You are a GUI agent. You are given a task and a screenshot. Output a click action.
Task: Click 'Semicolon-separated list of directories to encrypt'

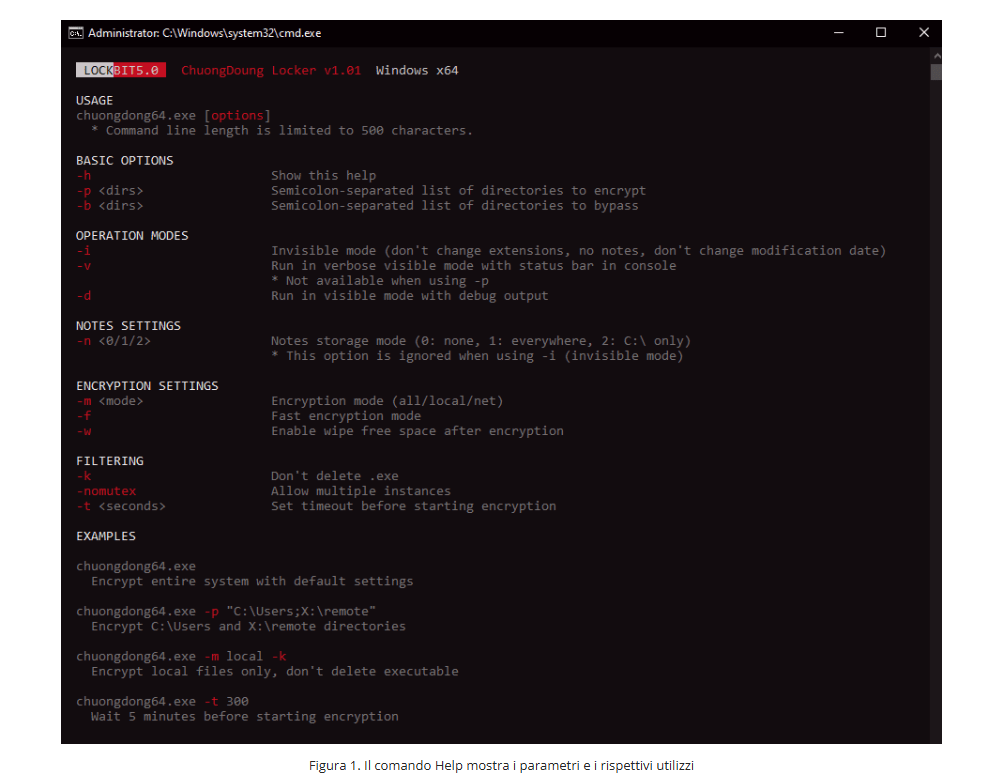pyautogui.click(x=458, y=191)
